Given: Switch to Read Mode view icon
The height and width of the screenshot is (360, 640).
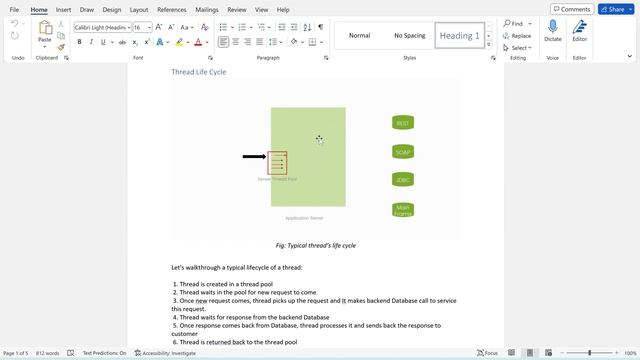Looking at the screenshot, I should tap(511, 353).
